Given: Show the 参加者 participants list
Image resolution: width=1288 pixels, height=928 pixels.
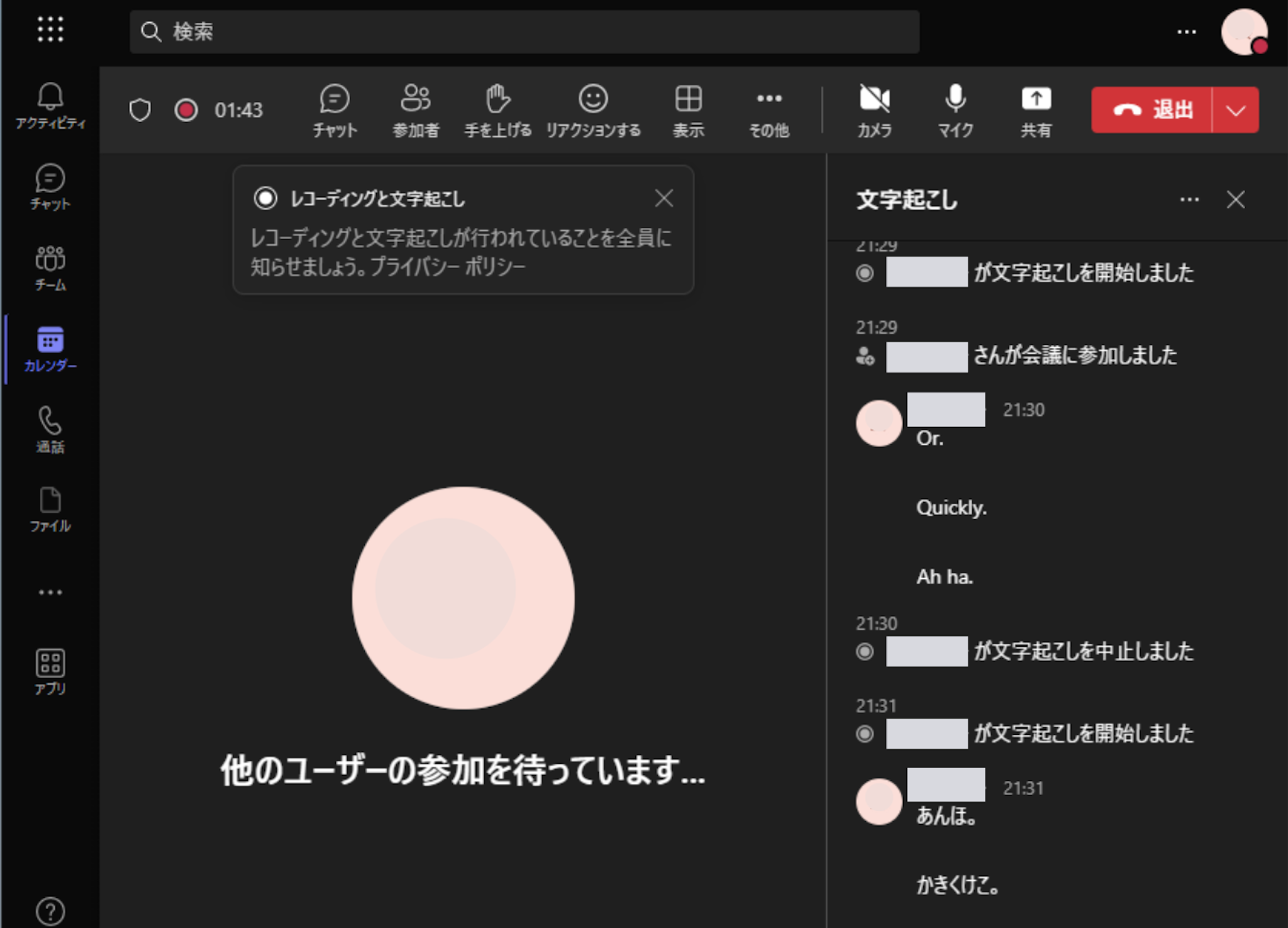Looking at the screenshot, I should click(415, 110).
